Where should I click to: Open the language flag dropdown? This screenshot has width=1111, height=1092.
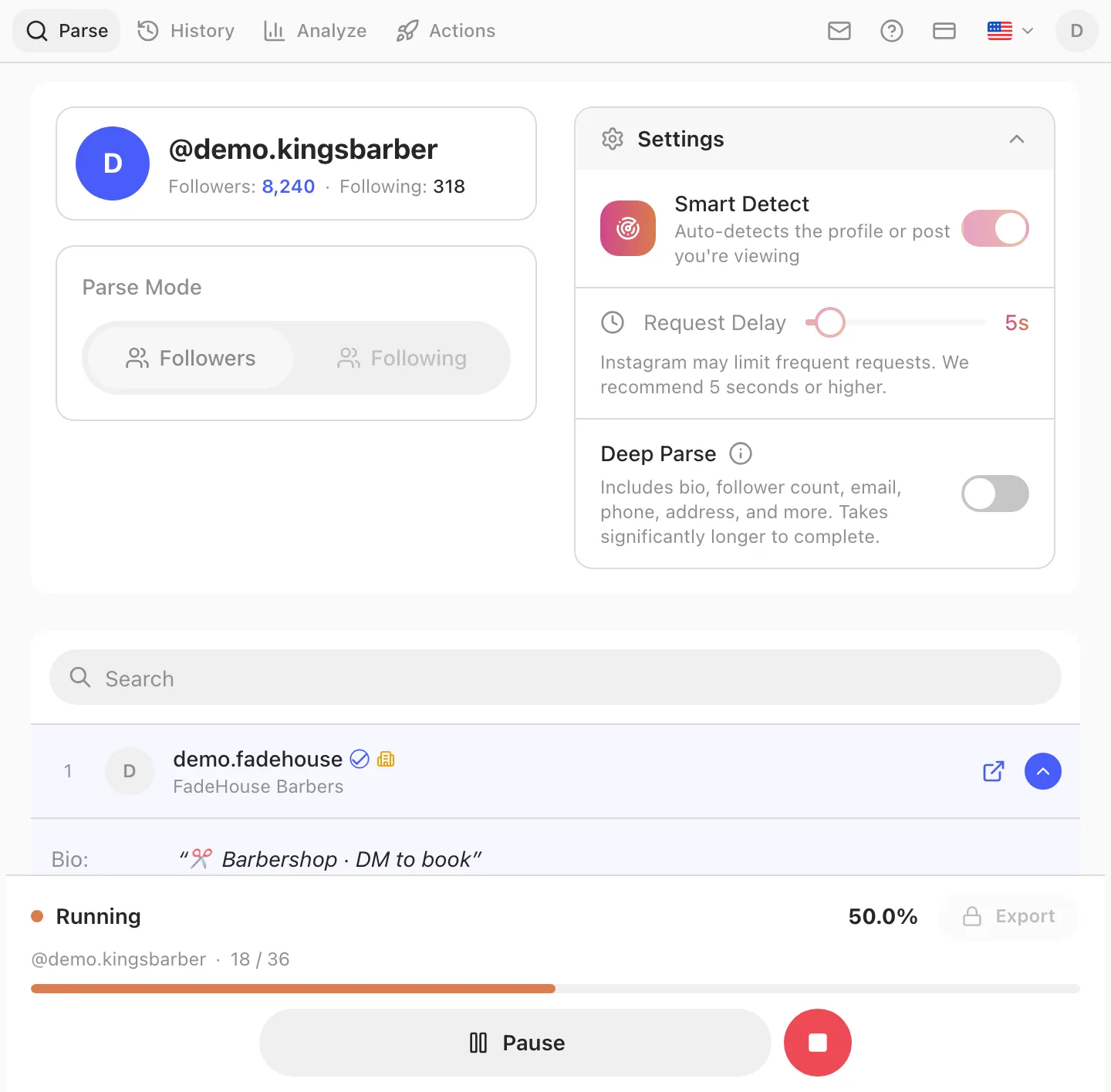1010,31
